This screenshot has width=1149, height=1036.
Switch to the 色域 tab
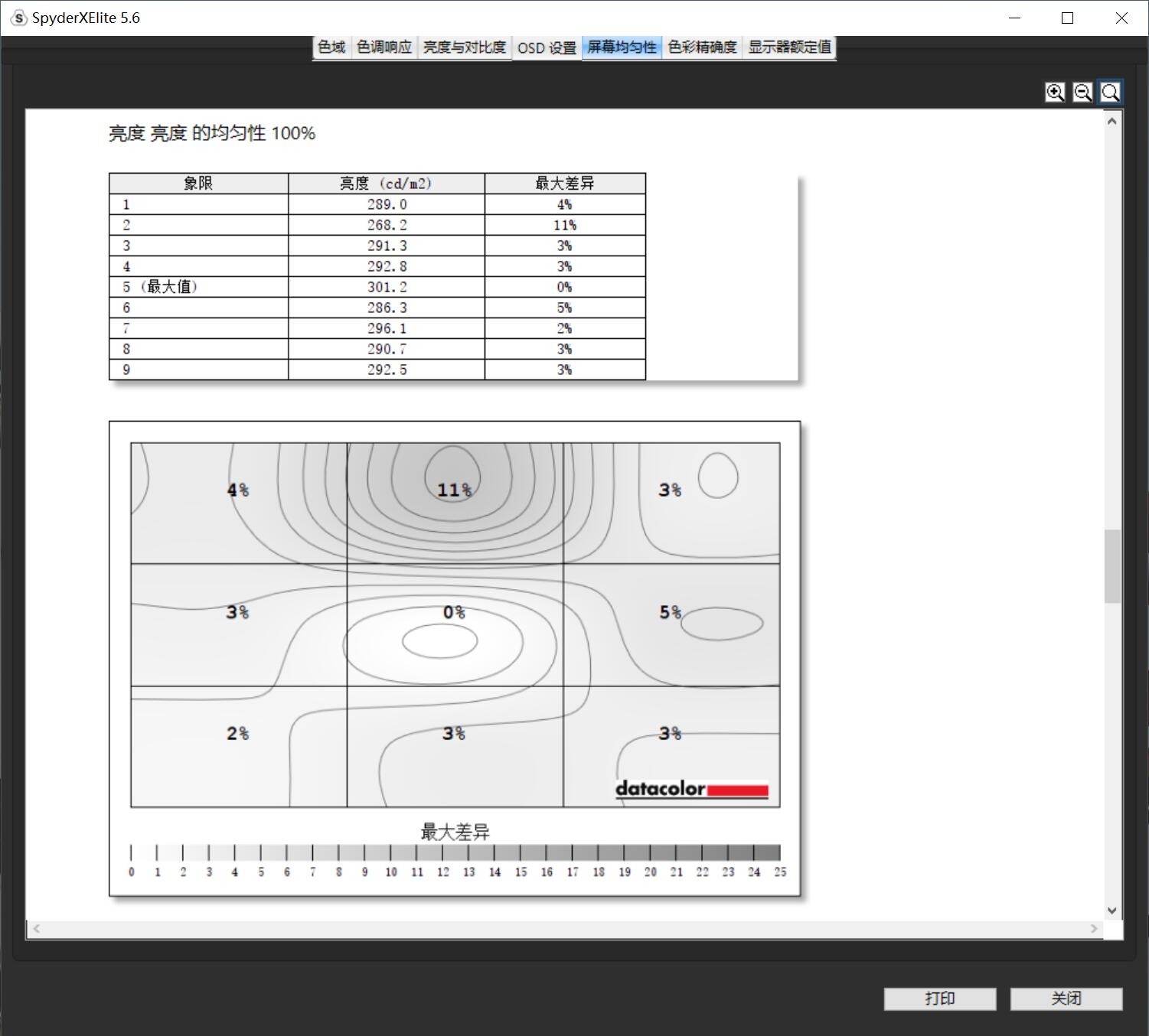(x=331, y=47)
